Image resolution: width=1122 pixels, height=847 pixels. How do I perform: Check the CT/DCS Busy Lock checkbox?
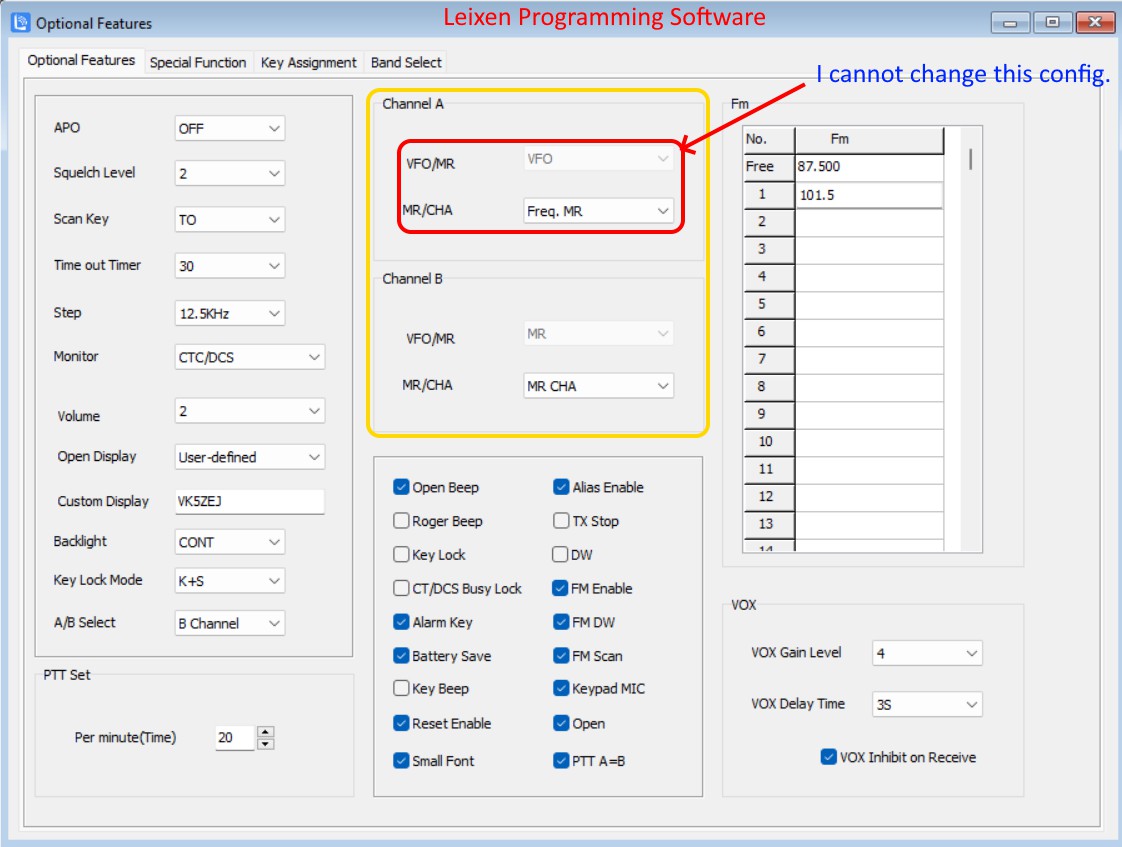401,588
